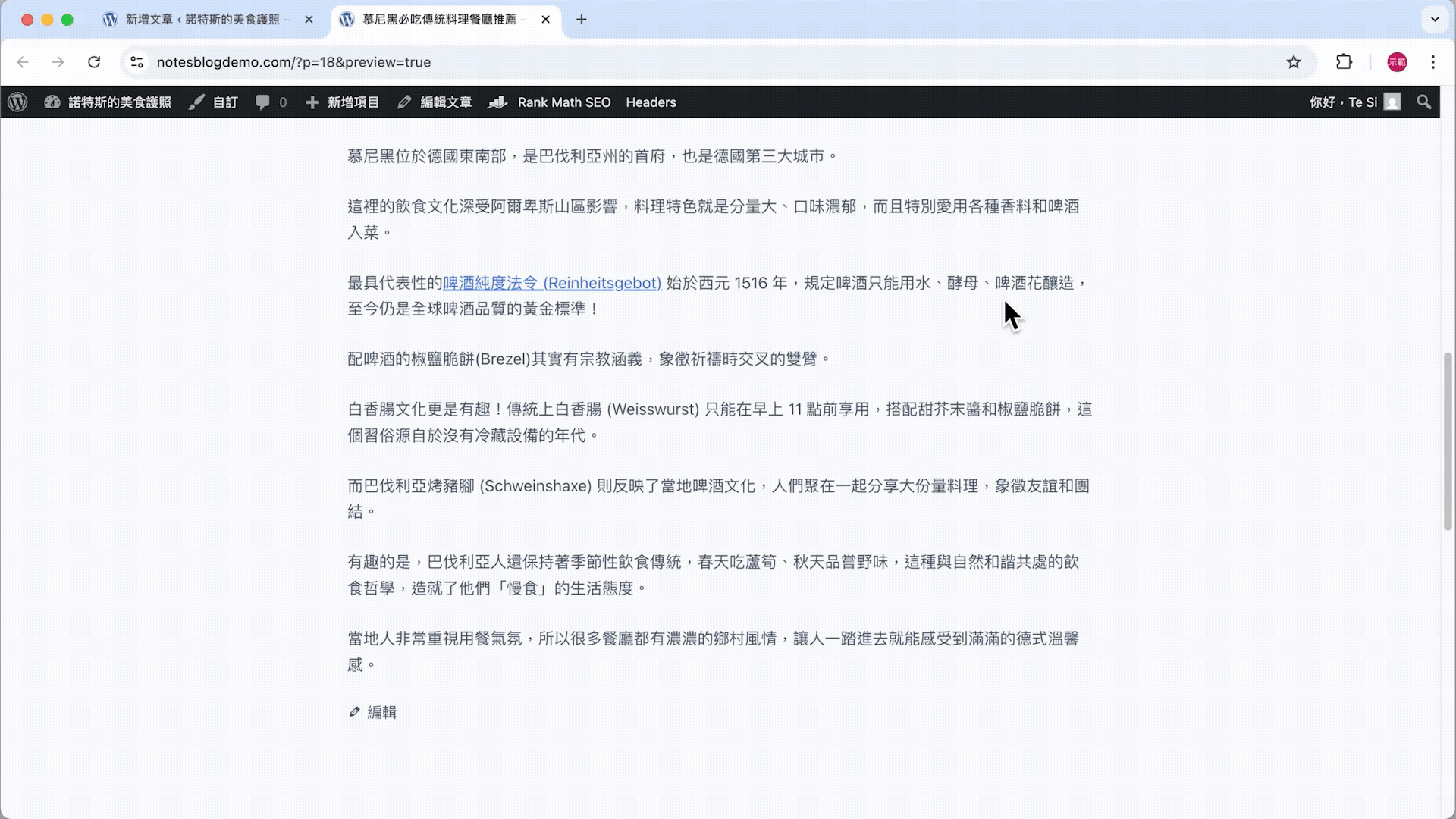The width and height of the screenshot is (1456, 819).
Task: Open Chrome three-dot menu
Action: pyautogui.click(x=1432, y=62)
